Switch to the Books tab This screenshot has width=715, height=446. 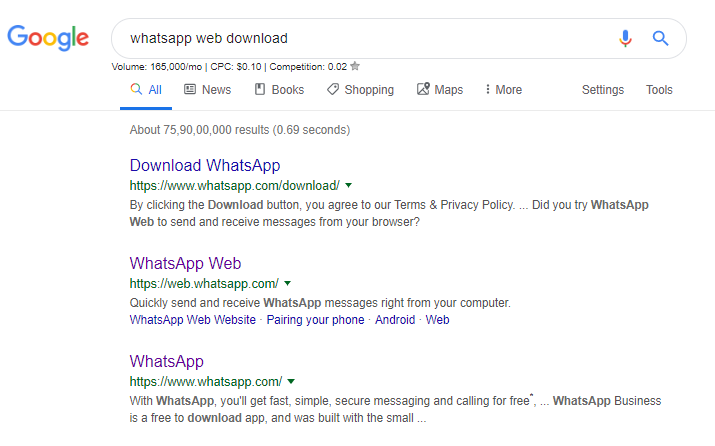coord(279,90)
